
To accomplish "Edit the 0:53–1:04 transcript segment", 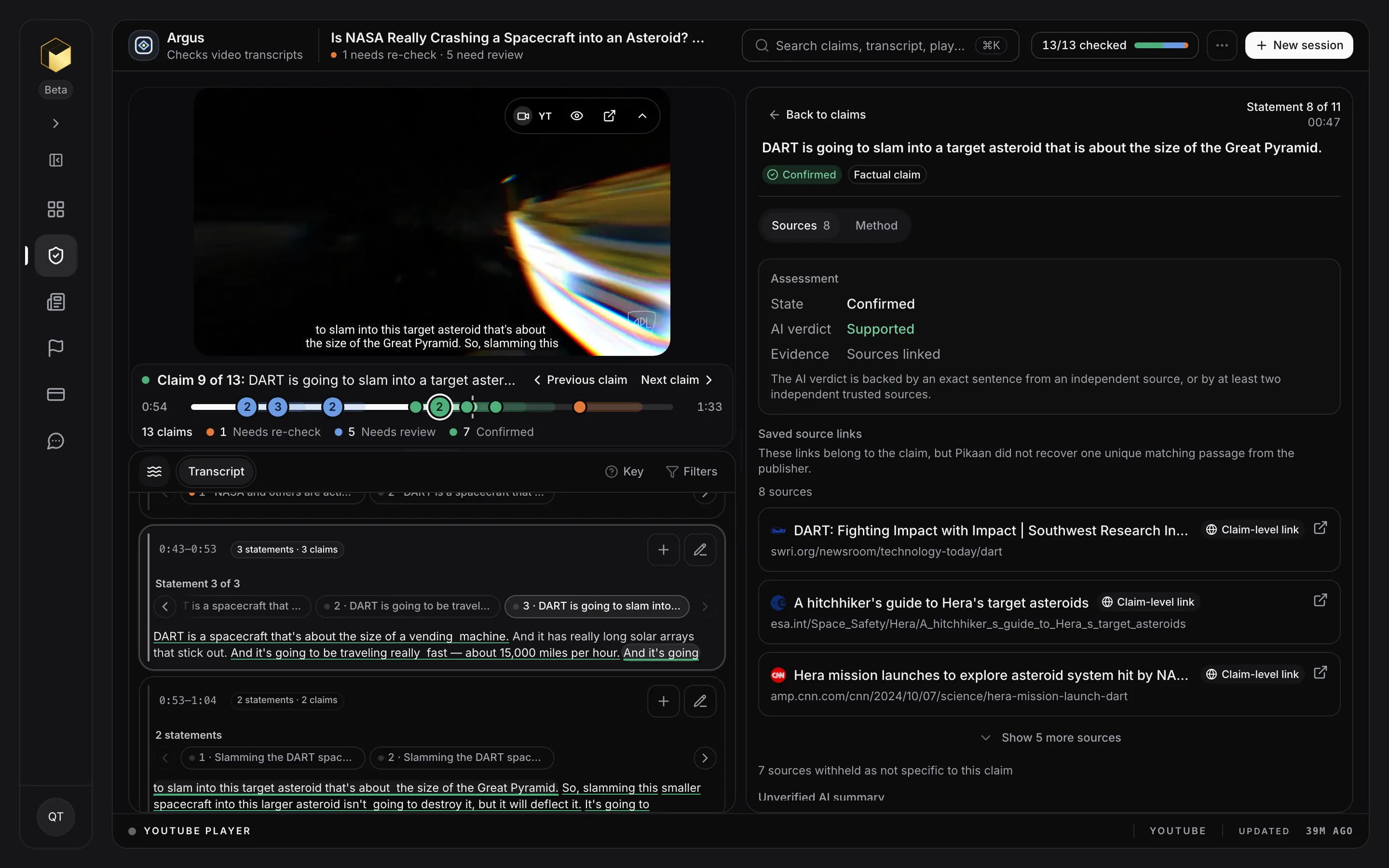I will pos(700,701).
